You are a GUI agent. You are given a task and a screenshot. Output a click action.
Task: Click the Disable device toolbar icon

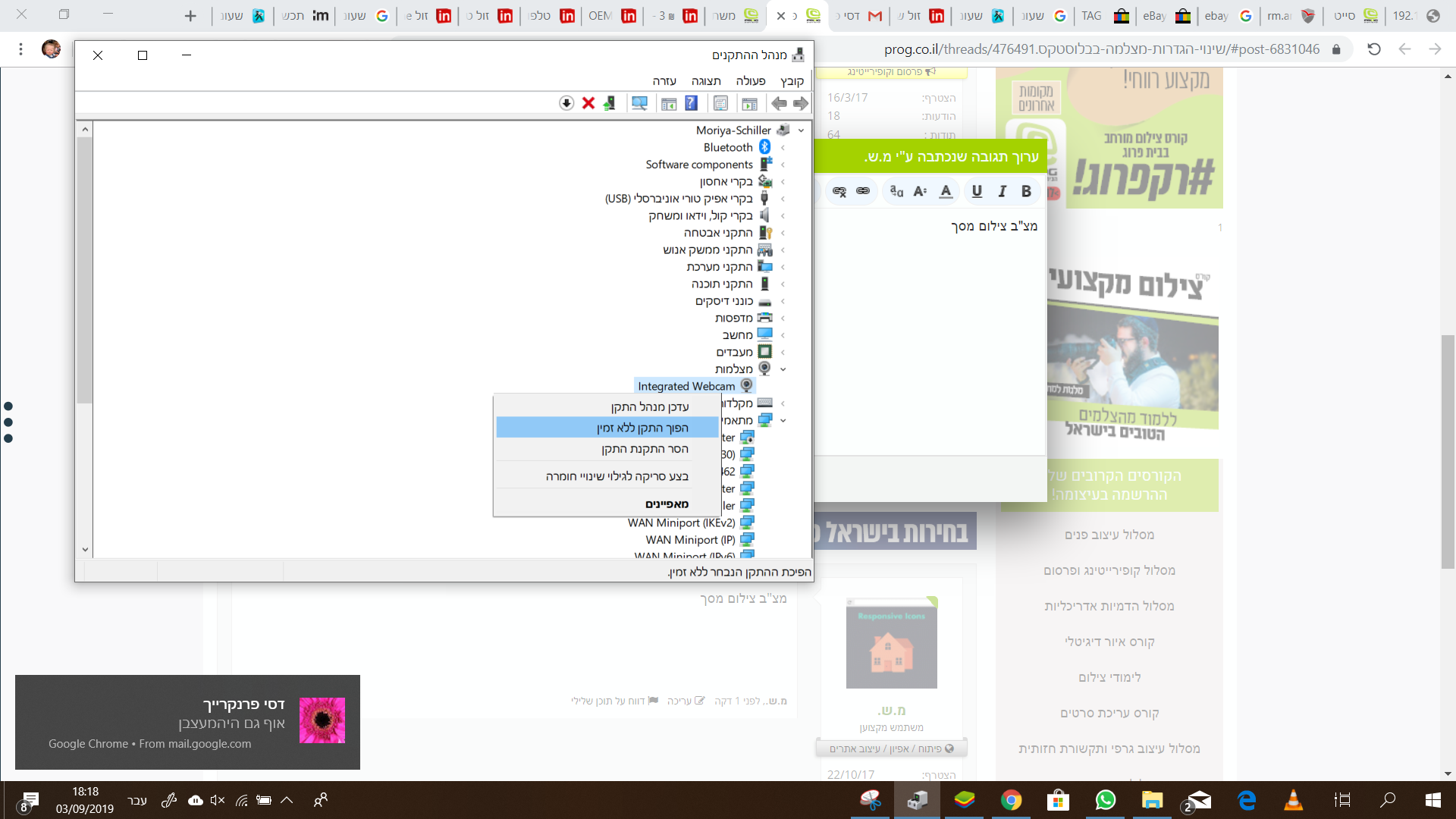coord(566,103)
